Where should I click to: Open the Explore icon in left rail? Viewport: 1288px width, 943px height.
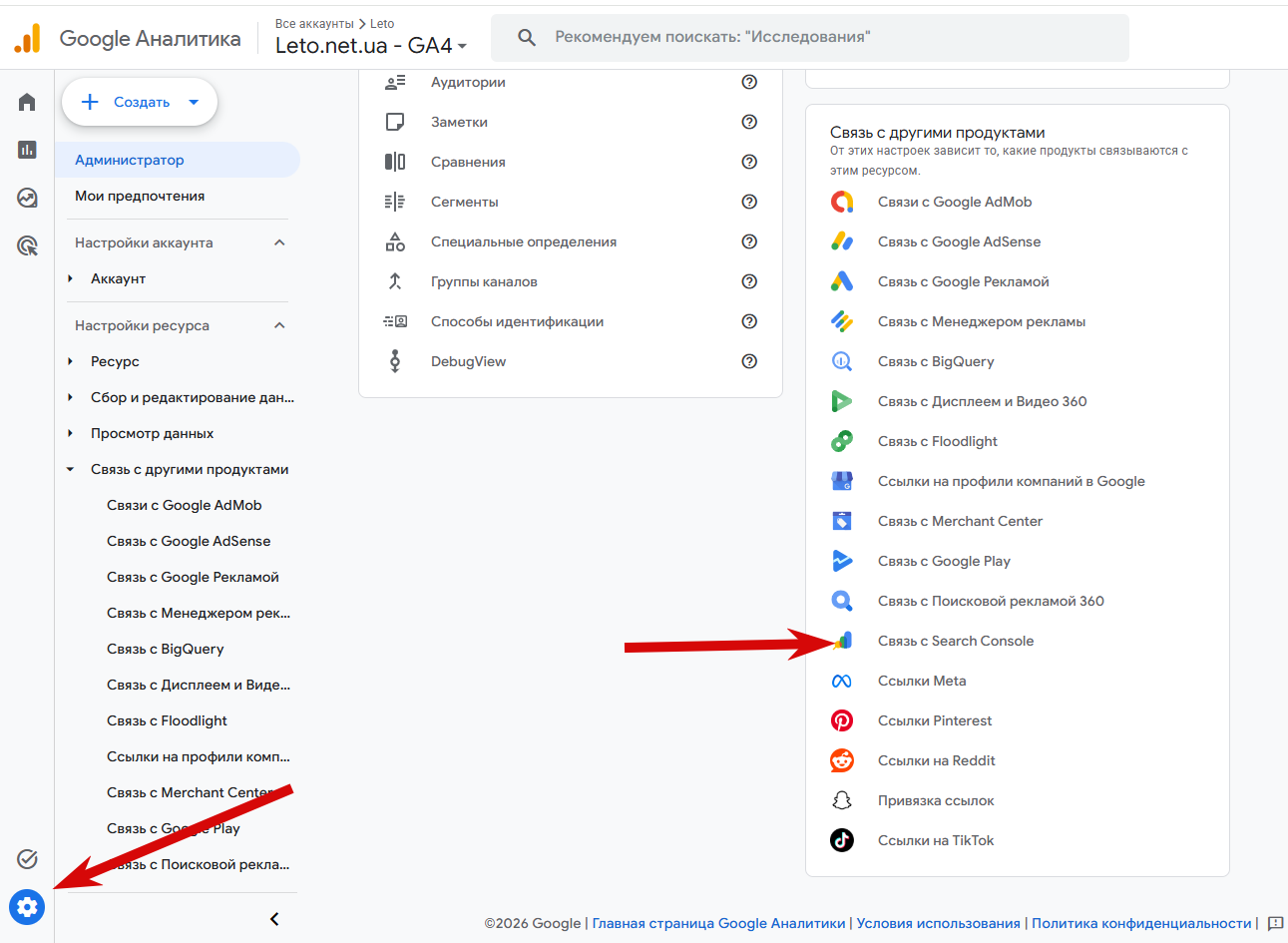tap(27, 198)
